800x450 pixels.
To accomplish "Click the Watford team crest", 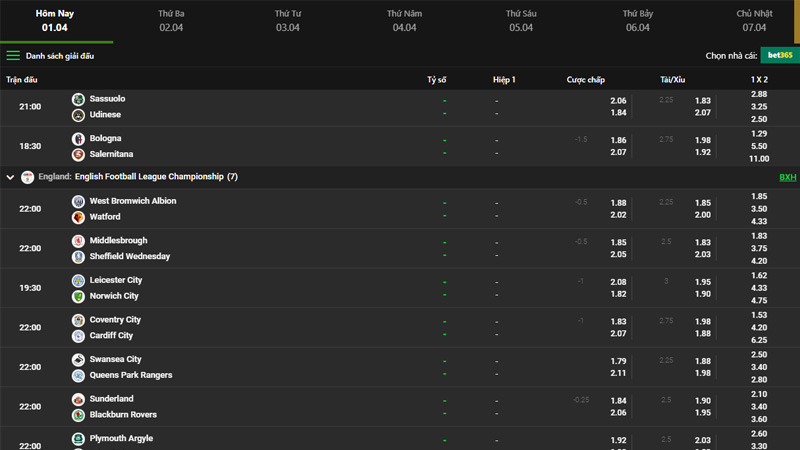I will point(78,217).
